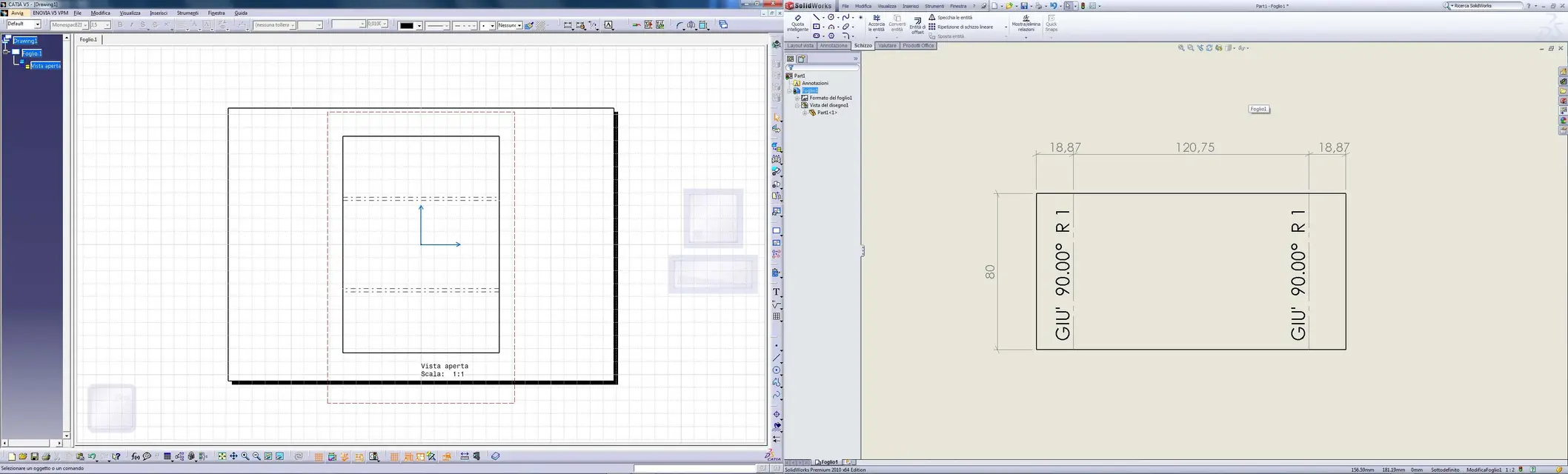Switch to FeatureManager tree tab icon in SolidWorks

click(x=790, y=59)
